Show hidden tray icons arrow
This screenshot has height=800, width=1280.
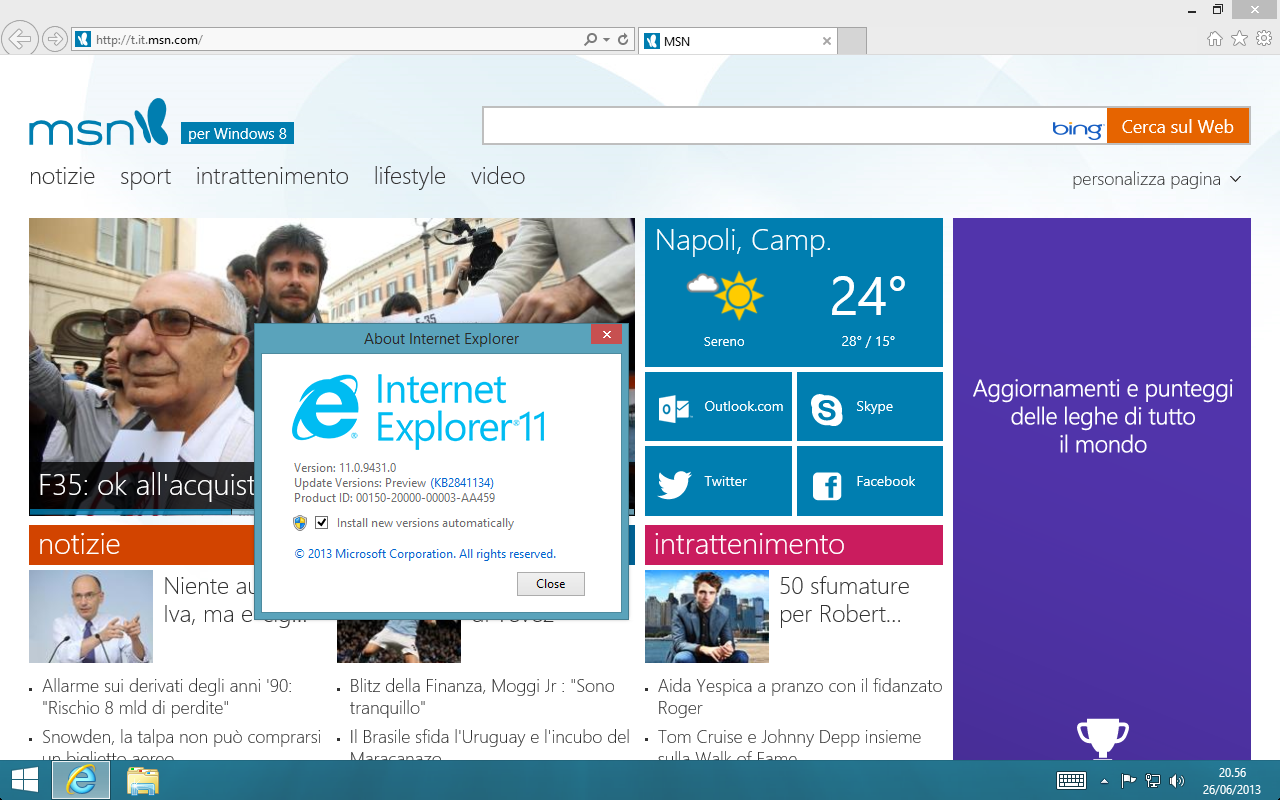point(1105,781)
